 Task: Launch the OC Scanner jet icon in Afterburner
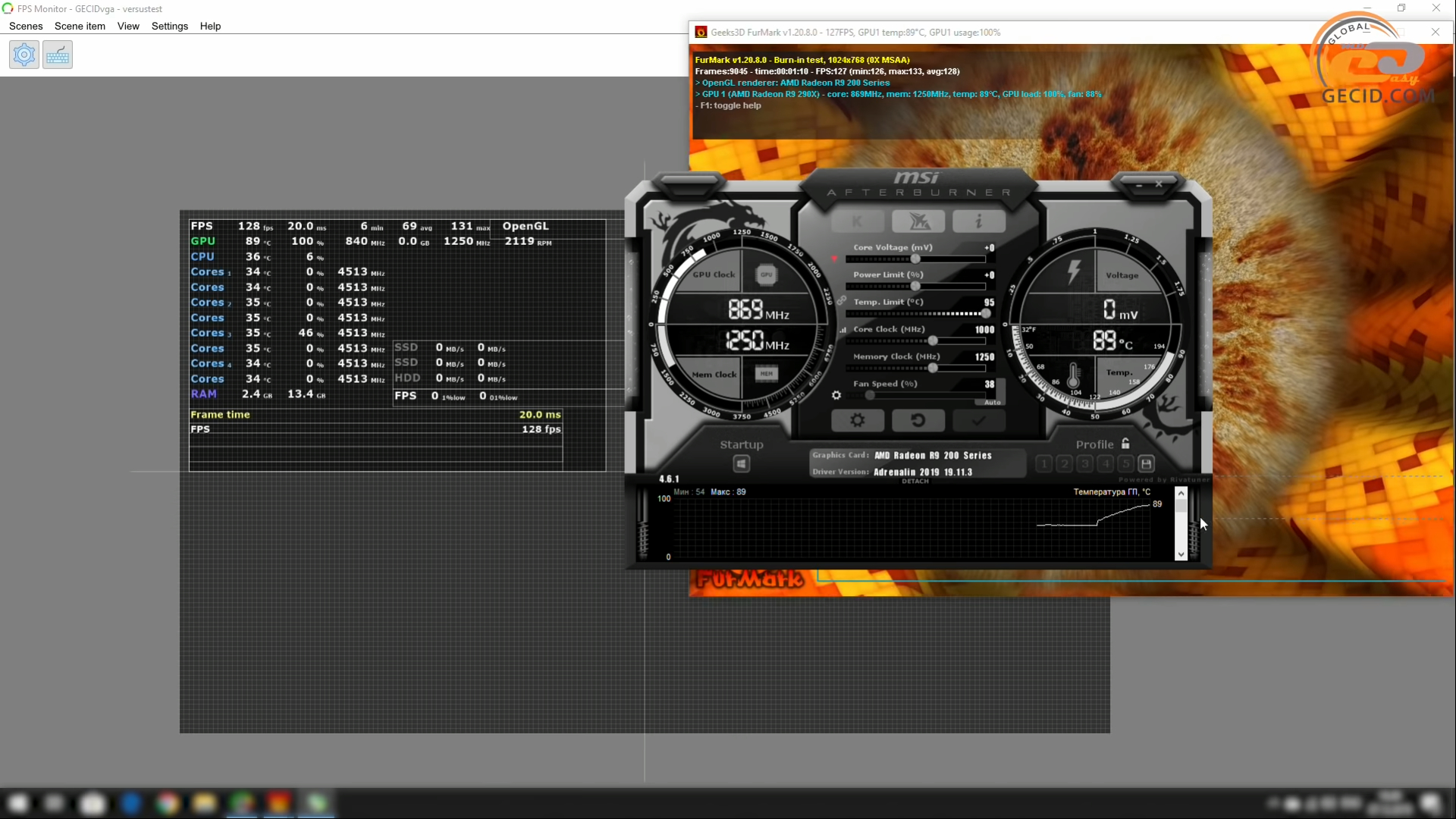pos(918,221)
